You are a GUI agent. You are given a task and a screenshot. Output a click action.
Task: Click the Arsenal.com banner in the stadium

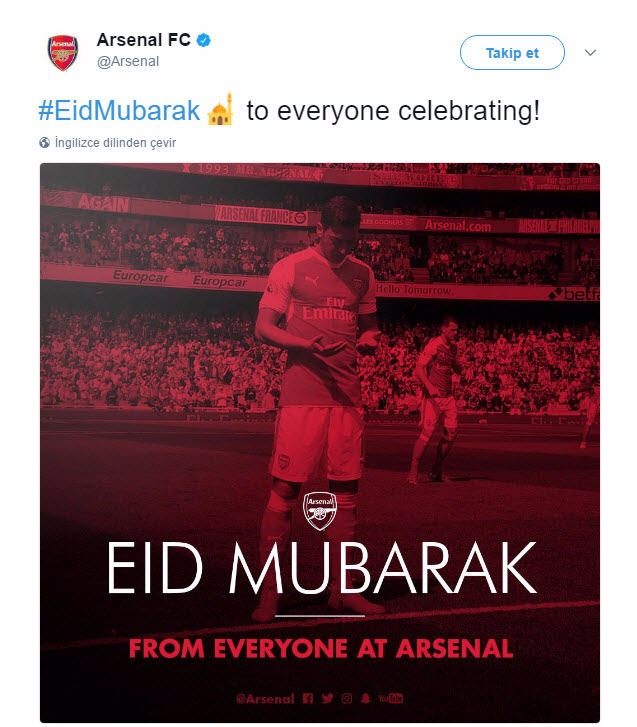point(458,226)
